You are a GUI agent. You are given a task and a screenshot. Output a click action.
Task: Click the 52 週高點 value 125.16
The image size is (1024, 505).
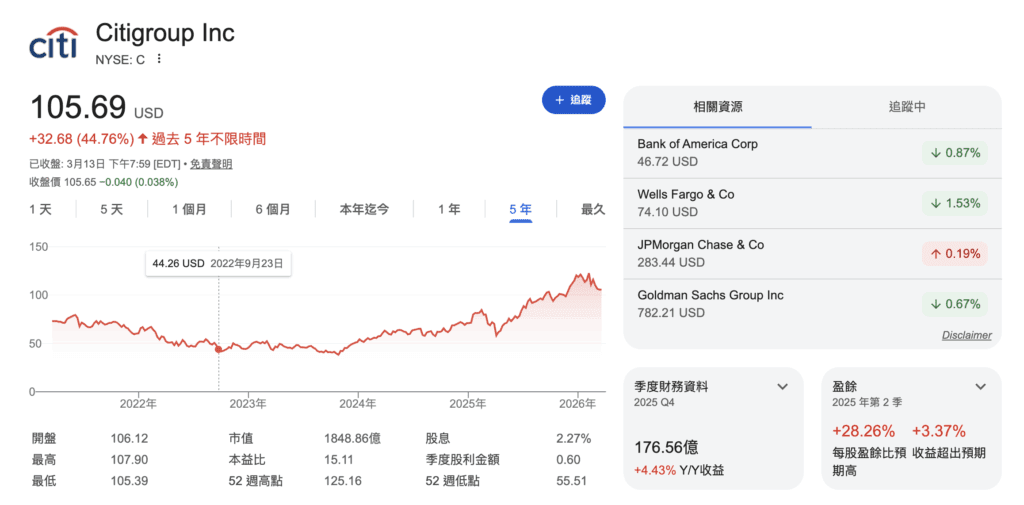[x=342, y=481]
